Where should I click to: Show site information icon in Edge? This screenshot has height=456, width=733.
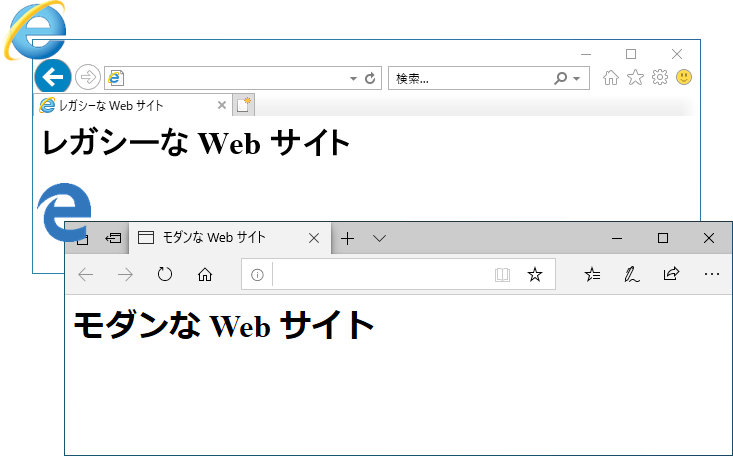pyautogui.click(x=257, y=275)
